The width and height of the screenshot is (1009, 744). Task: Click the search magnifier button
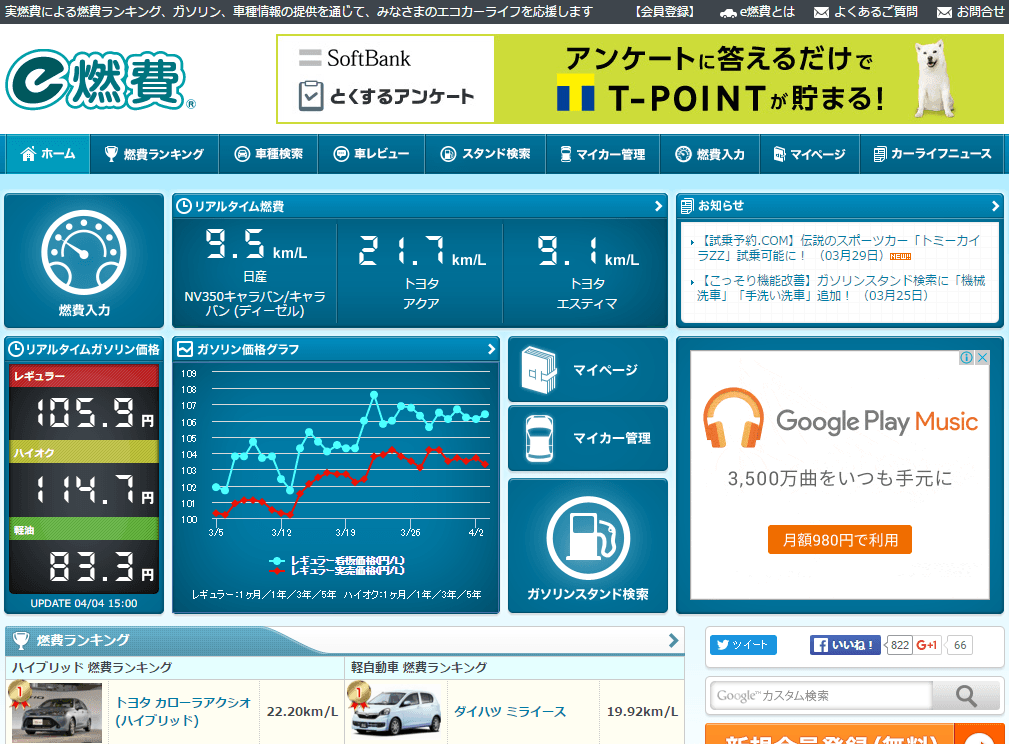pos(967,696)
